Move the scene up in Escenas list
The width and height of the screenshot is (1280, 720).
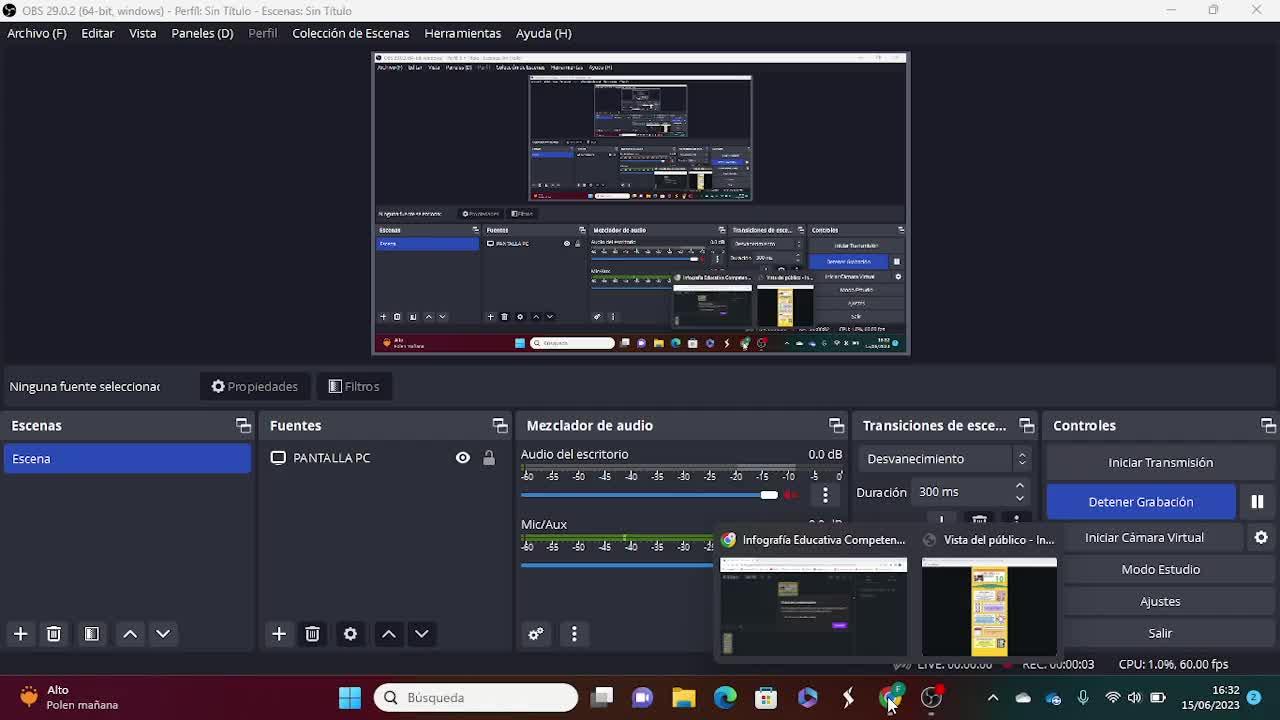pos(130,634)
